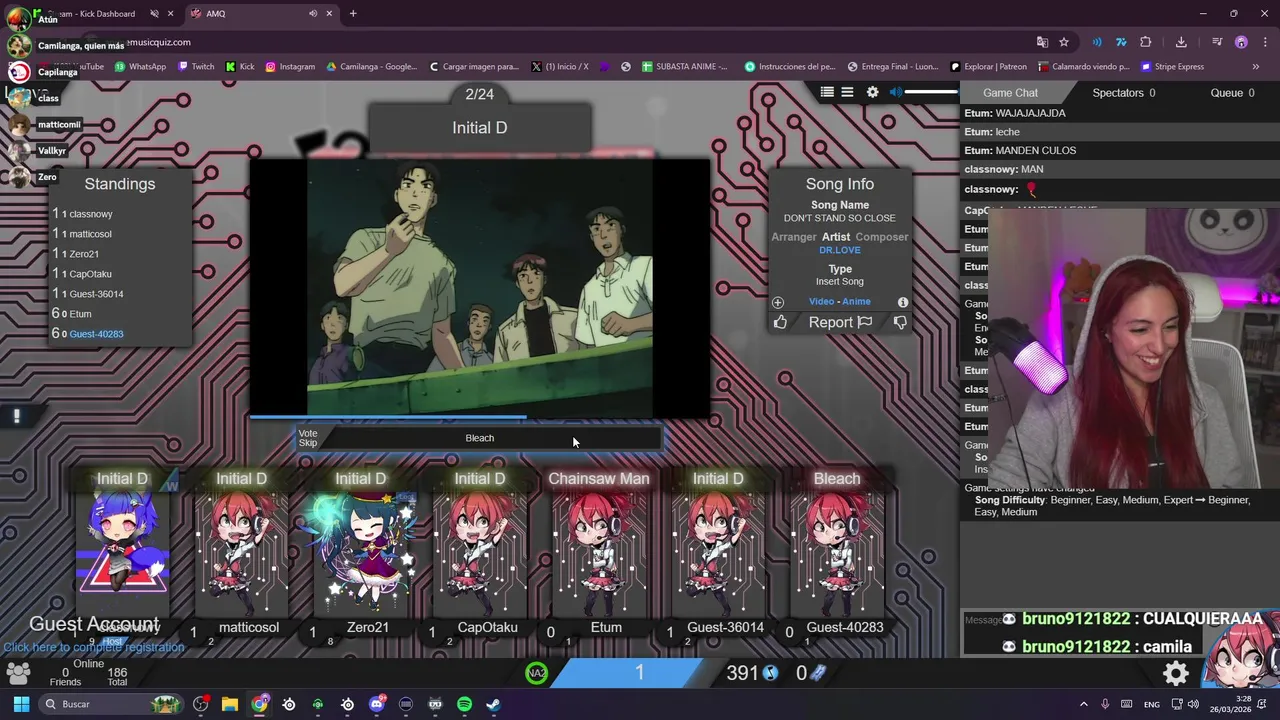
Task: Expand hidden system tray icons
Action: (x=1084, y=704)
